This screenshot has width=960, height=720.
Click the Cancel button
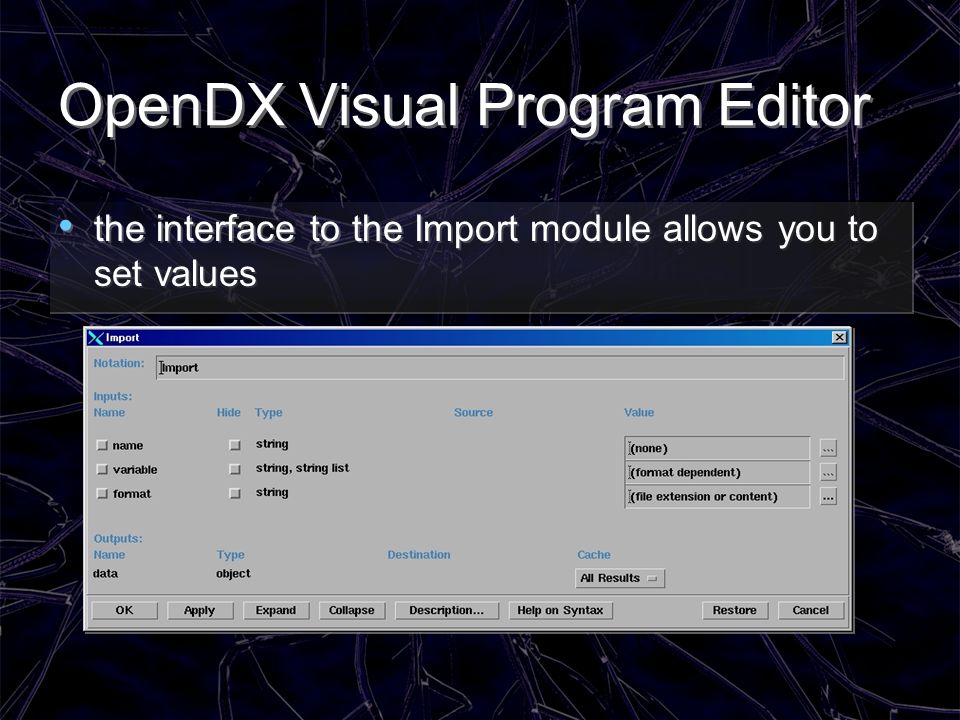811,610
